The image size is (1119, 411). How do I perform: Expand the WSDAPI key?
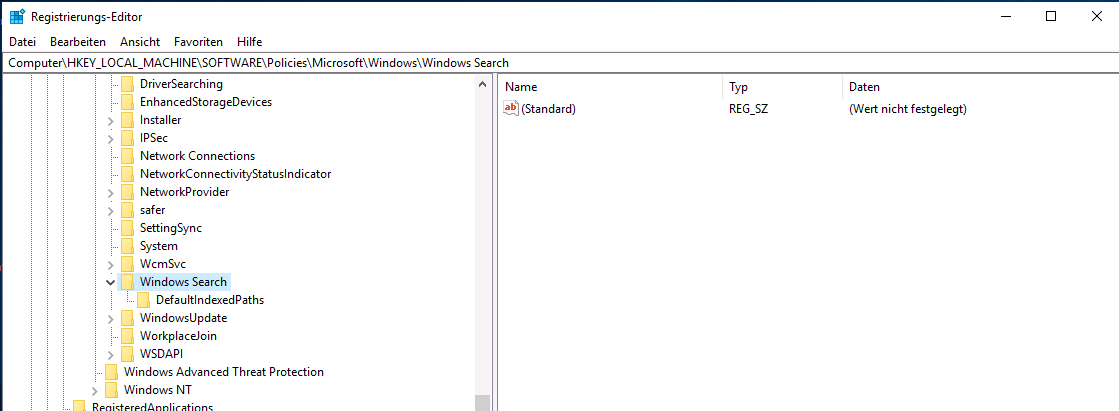(x=111, y=355)
